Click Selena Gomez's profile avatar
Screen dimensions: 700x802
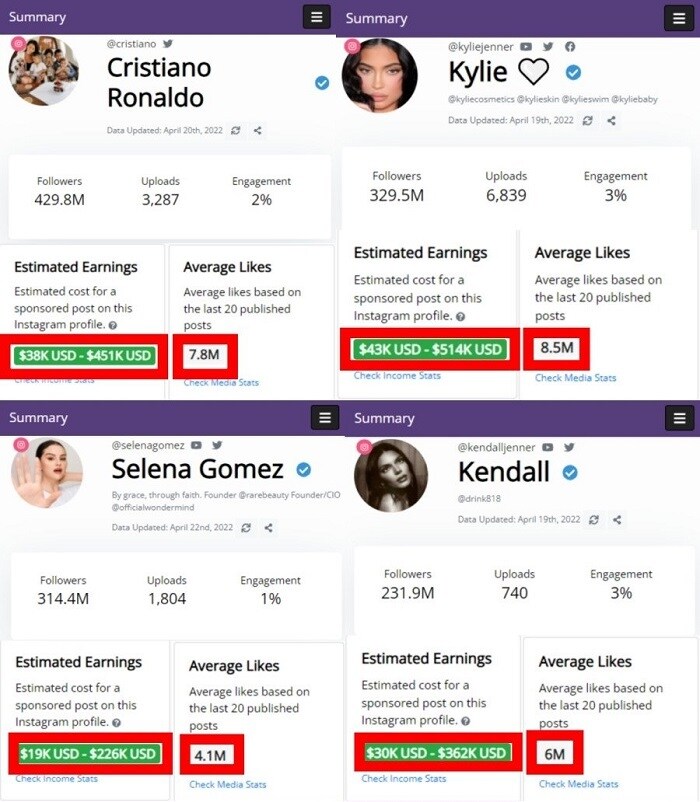47,472
